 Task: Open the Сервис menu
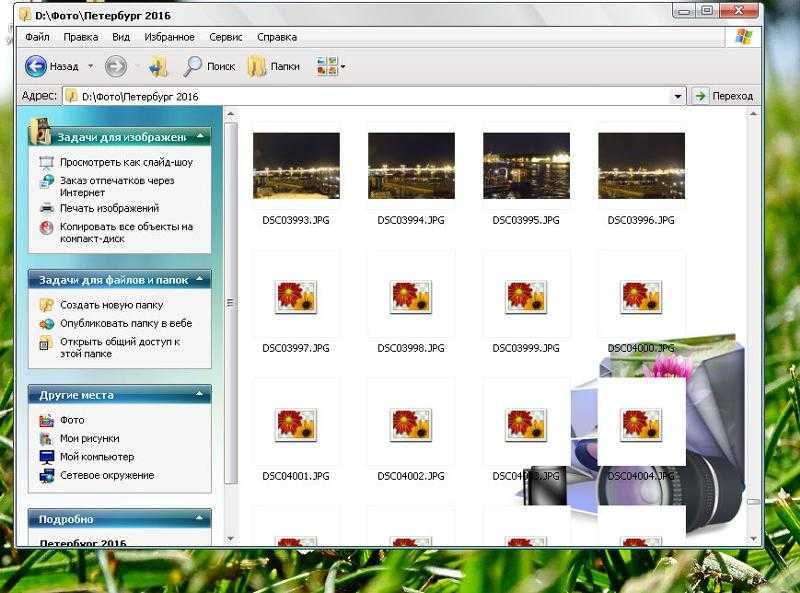click(226, 37)
